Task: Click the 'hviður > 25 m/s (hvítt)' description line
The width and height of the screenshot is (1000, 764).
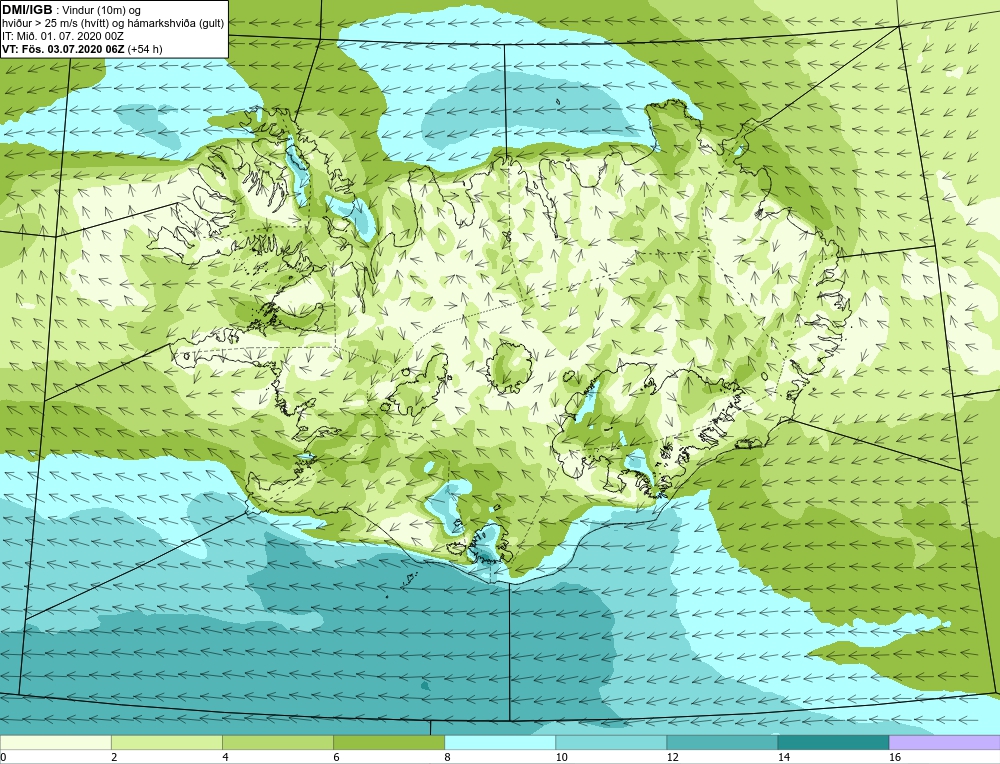Action: click(114, 24)
